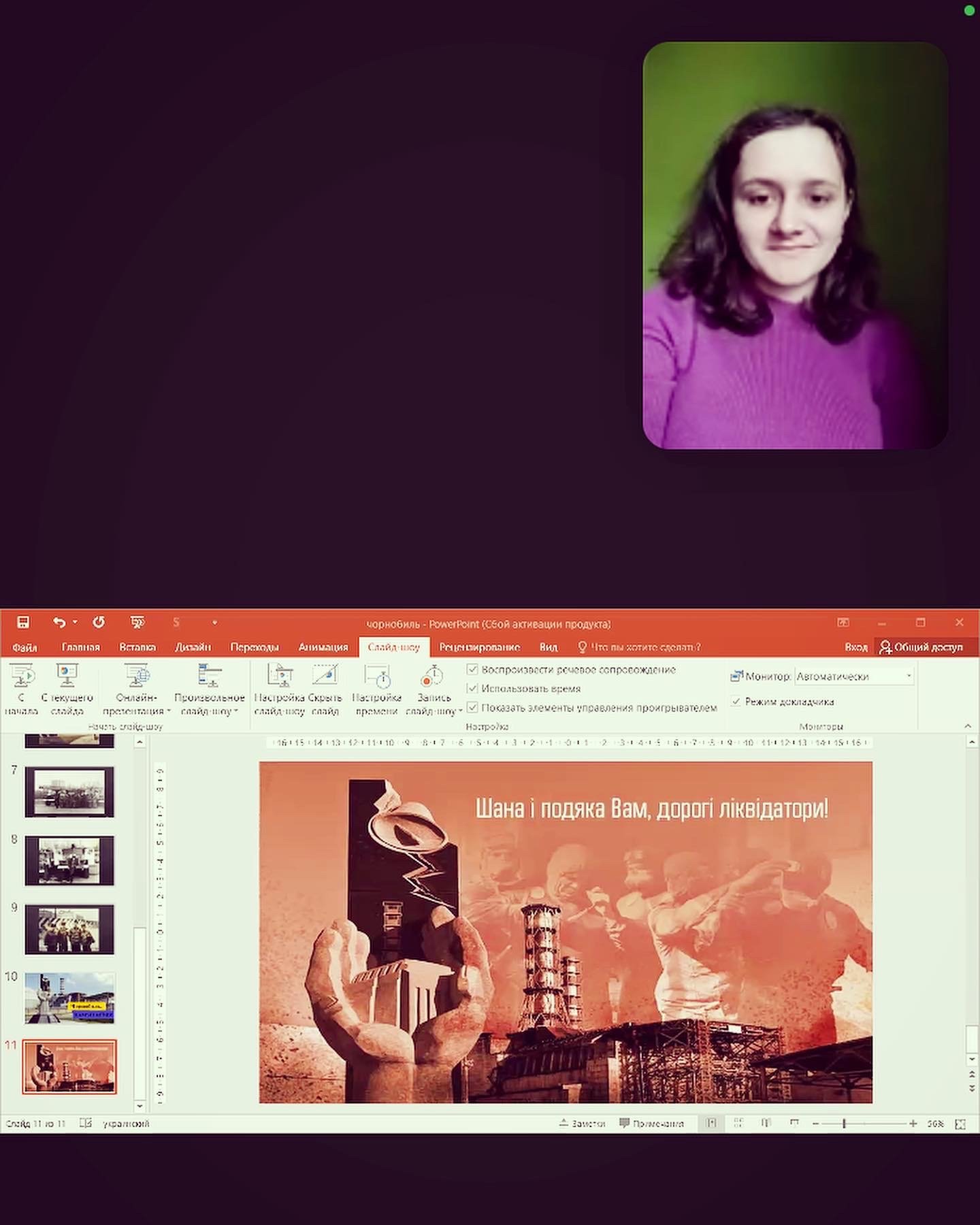Switch to Normal view icon in status bar

(x=711, y=1124)
